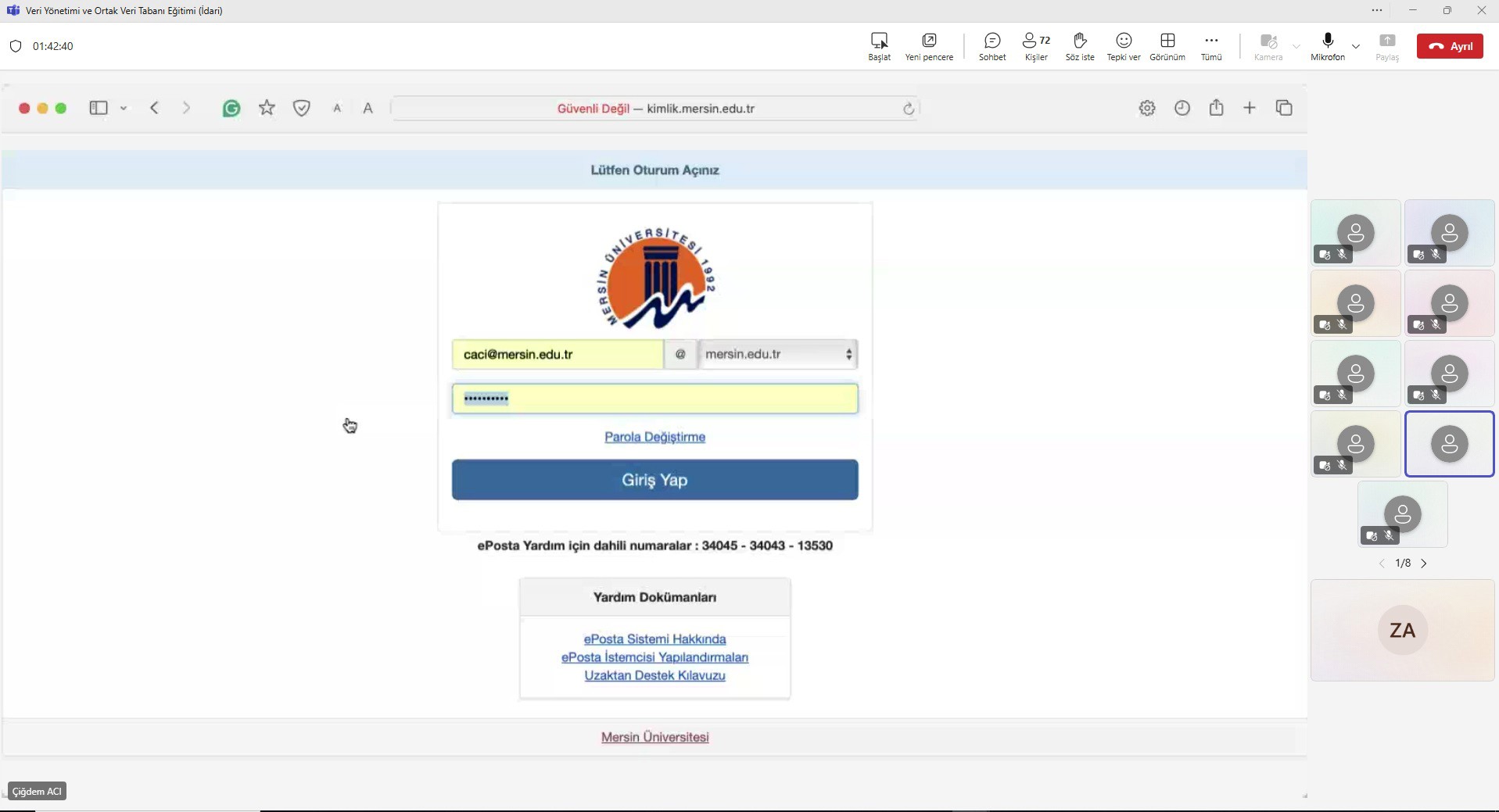The width and height of the screenshot is (1499, 812).
Task: Open the mersin.edu.tr domain dropdown
Action: point(778,355)
